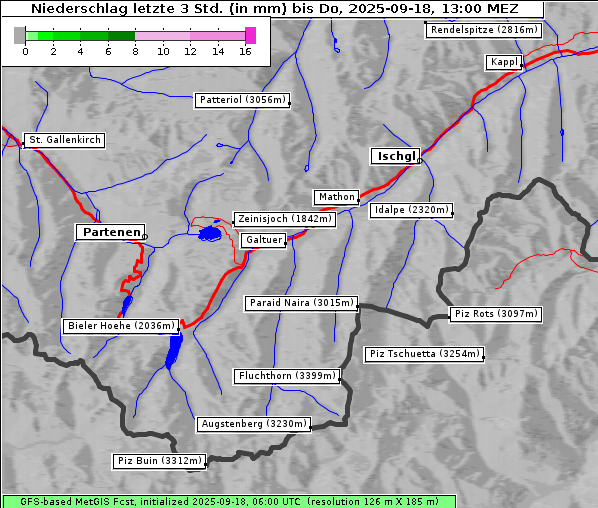Select the Paraid Naira (3015m) label
The height and width of the screenshot is (508, 598).
pyautogui.click(x=301, y=303)
